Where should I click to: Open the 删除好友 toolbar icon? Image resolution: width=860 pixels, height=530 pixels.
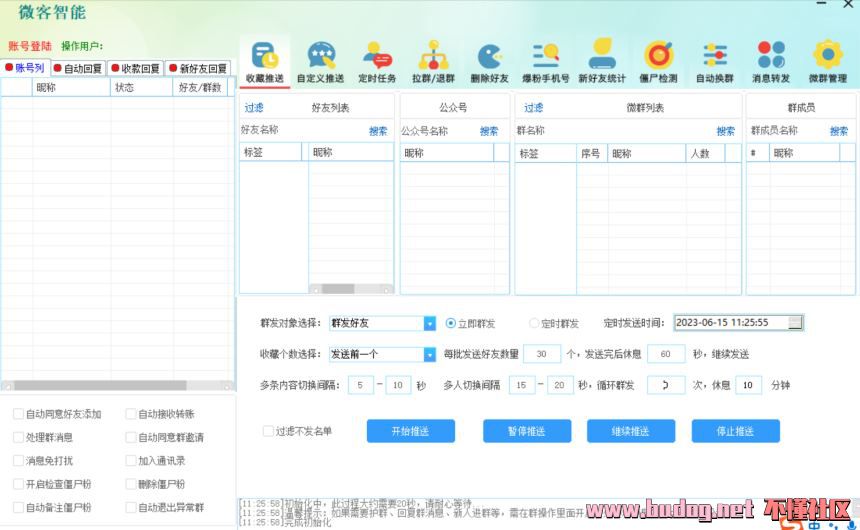click(x=489, y=61)
